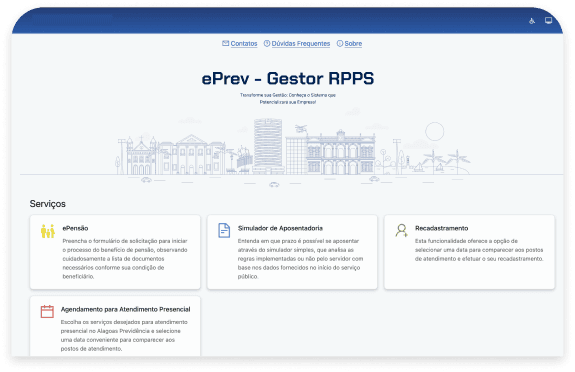Screen dimensions: 575x372
Task: Click the envelope icon beside Contatos
Action: (226, 43)
